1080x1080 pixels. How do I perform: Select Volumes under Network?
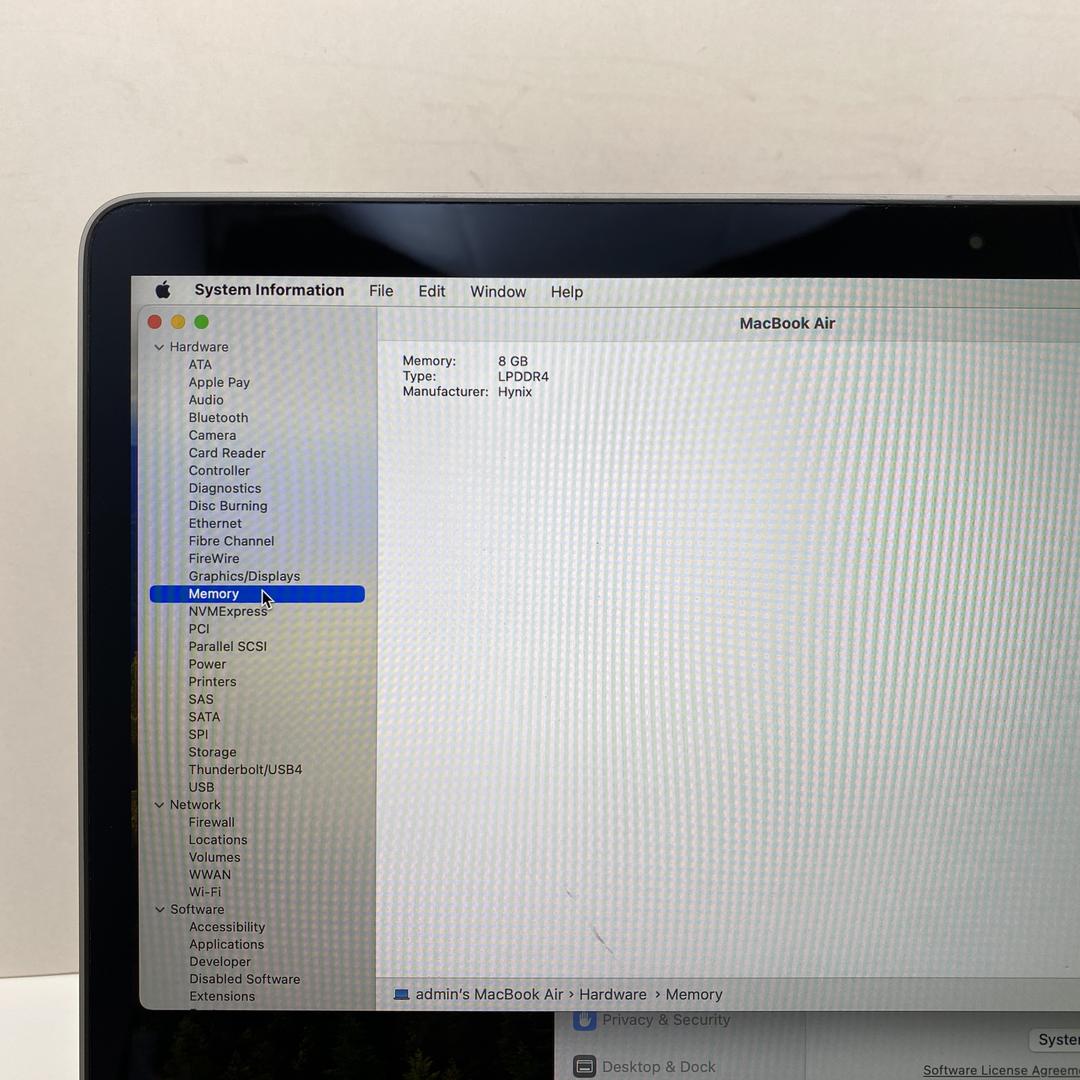(x=214, y=858)
